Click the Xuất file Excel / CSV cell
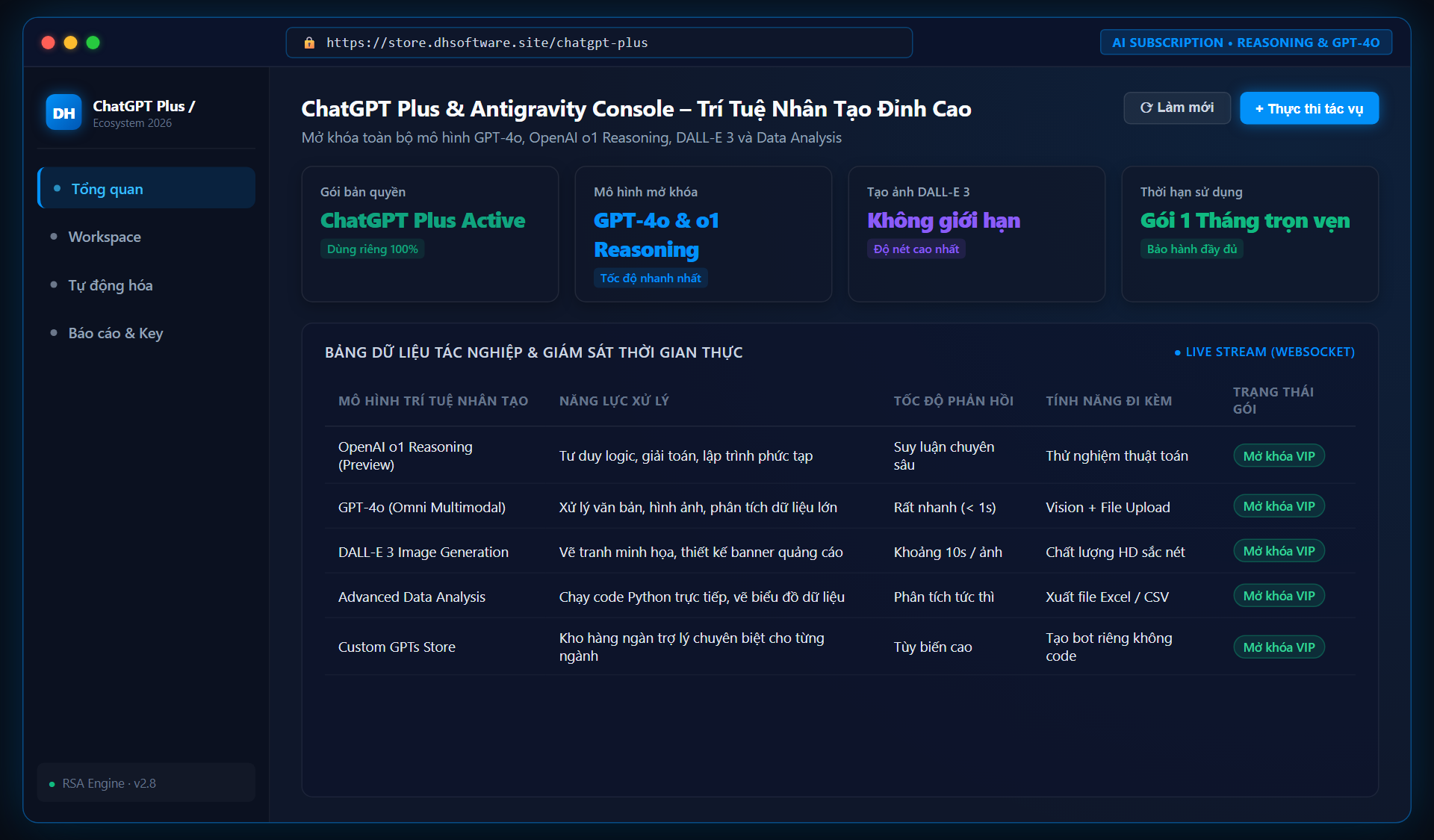 coord(1107,597)
